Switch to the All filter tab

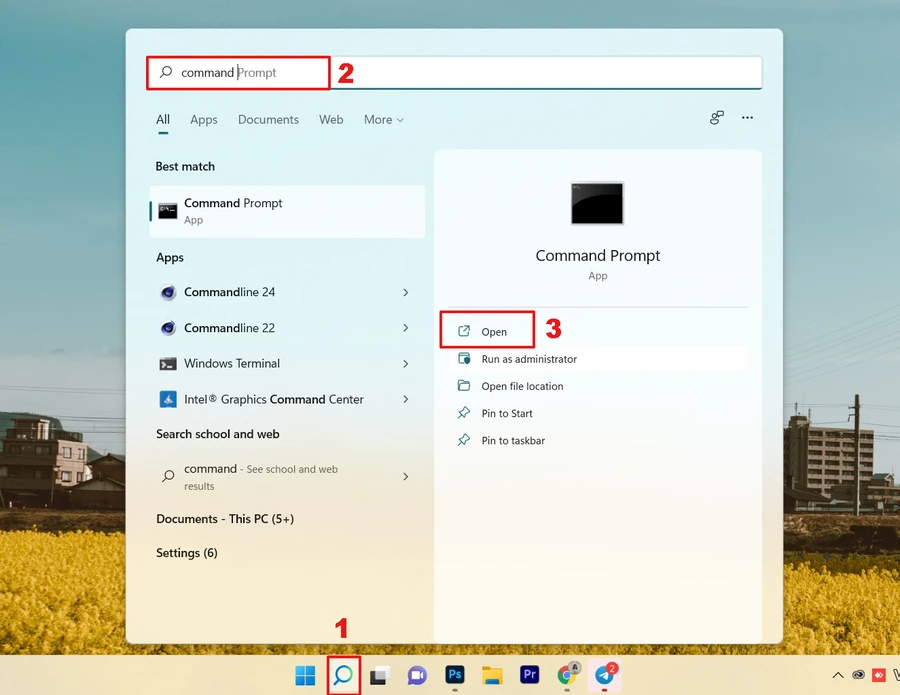click(163, 119)
